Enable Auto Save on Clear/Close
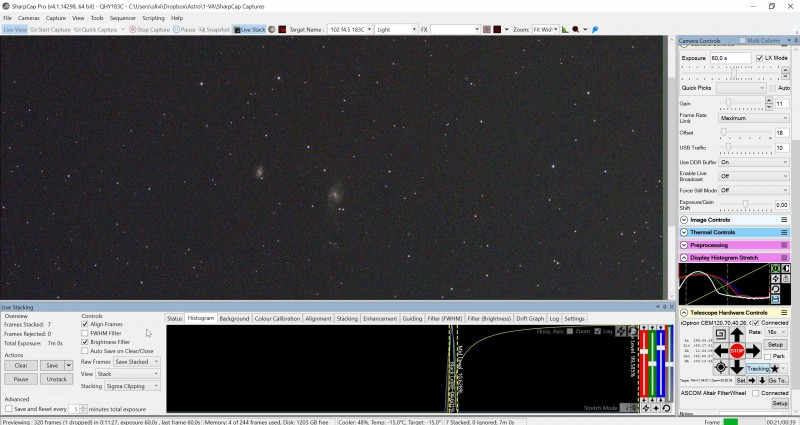 [85, 351]
